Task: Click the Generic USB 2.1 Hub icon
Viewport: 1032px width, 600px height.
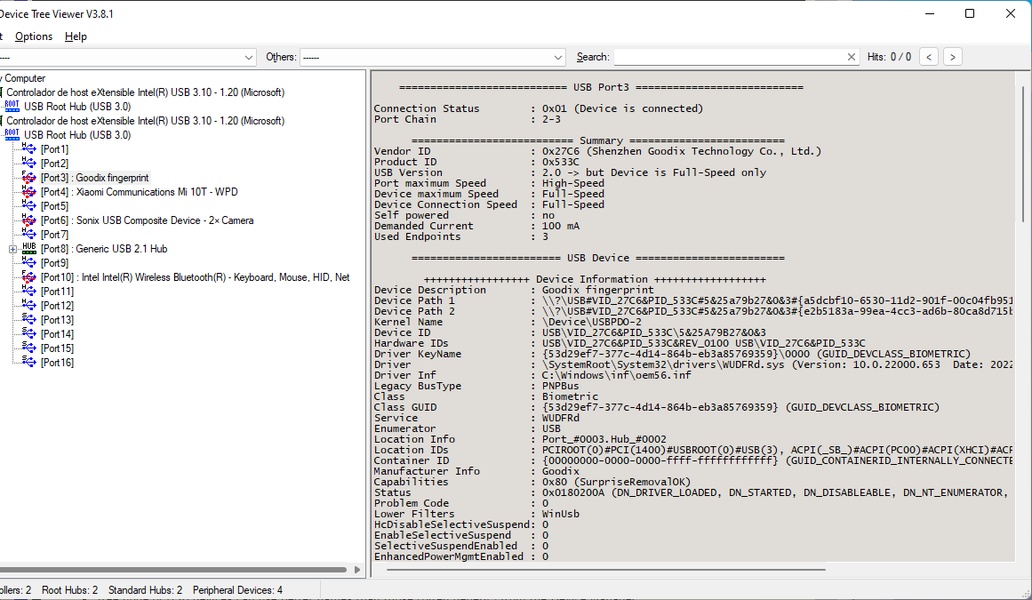Action: click(29, 248)
